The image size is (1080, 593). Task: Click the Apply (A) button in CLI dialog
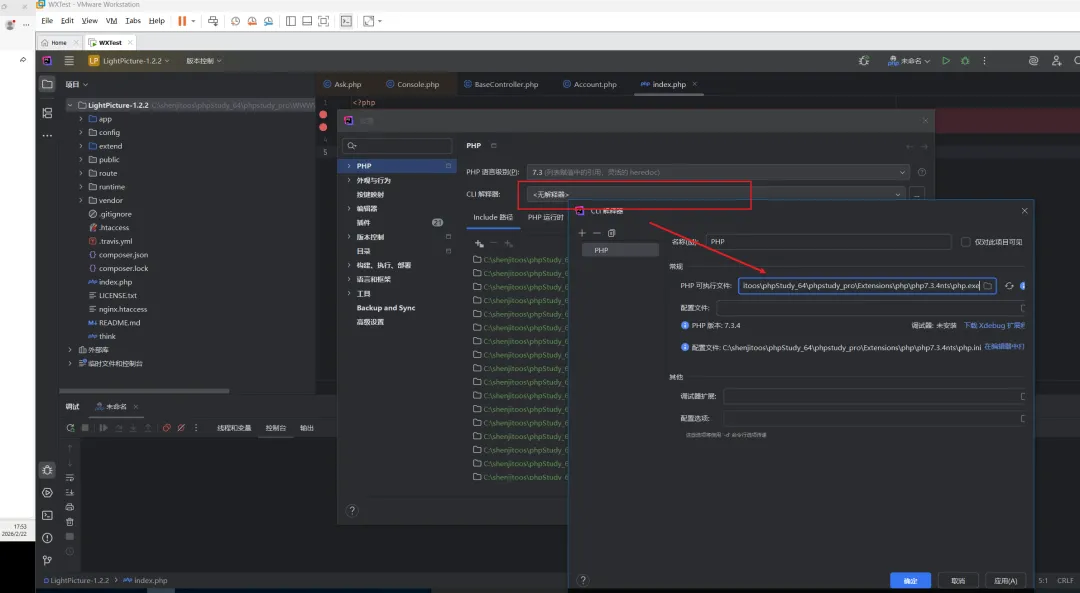click(x=1006, y=581)
